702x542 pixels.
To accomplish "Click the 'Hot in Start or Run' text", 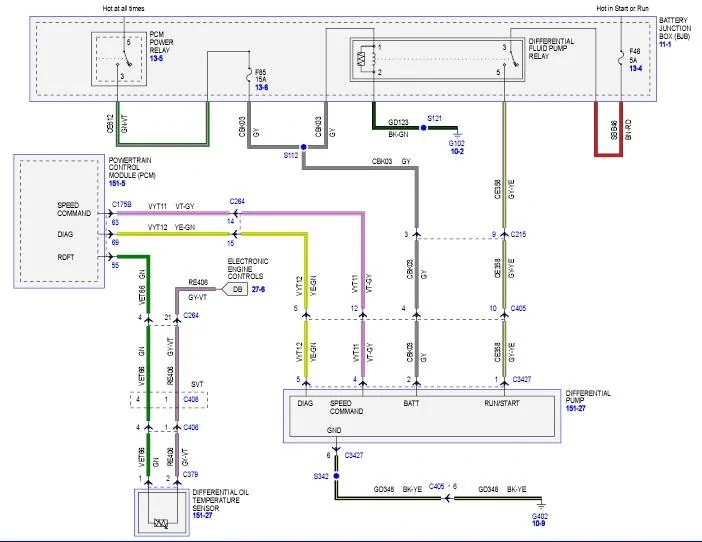I will pyautogui.click(x=622, y=9).
